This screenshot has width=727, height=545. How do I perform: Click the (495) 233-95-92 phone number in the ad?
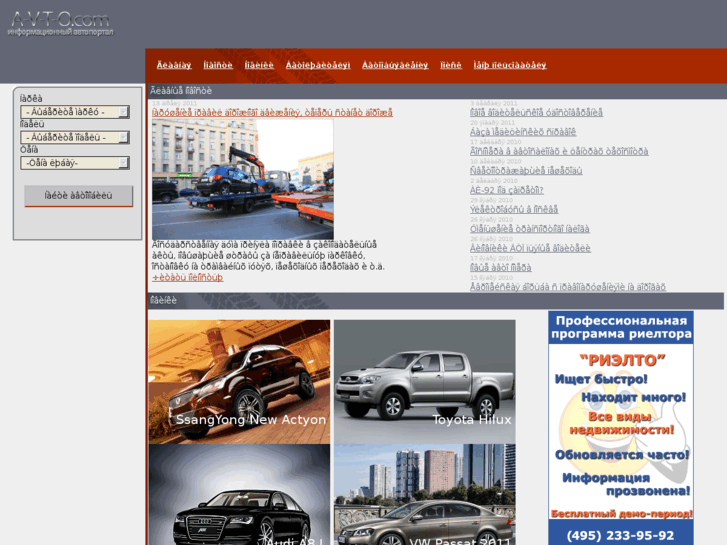(x=620, y=536)
